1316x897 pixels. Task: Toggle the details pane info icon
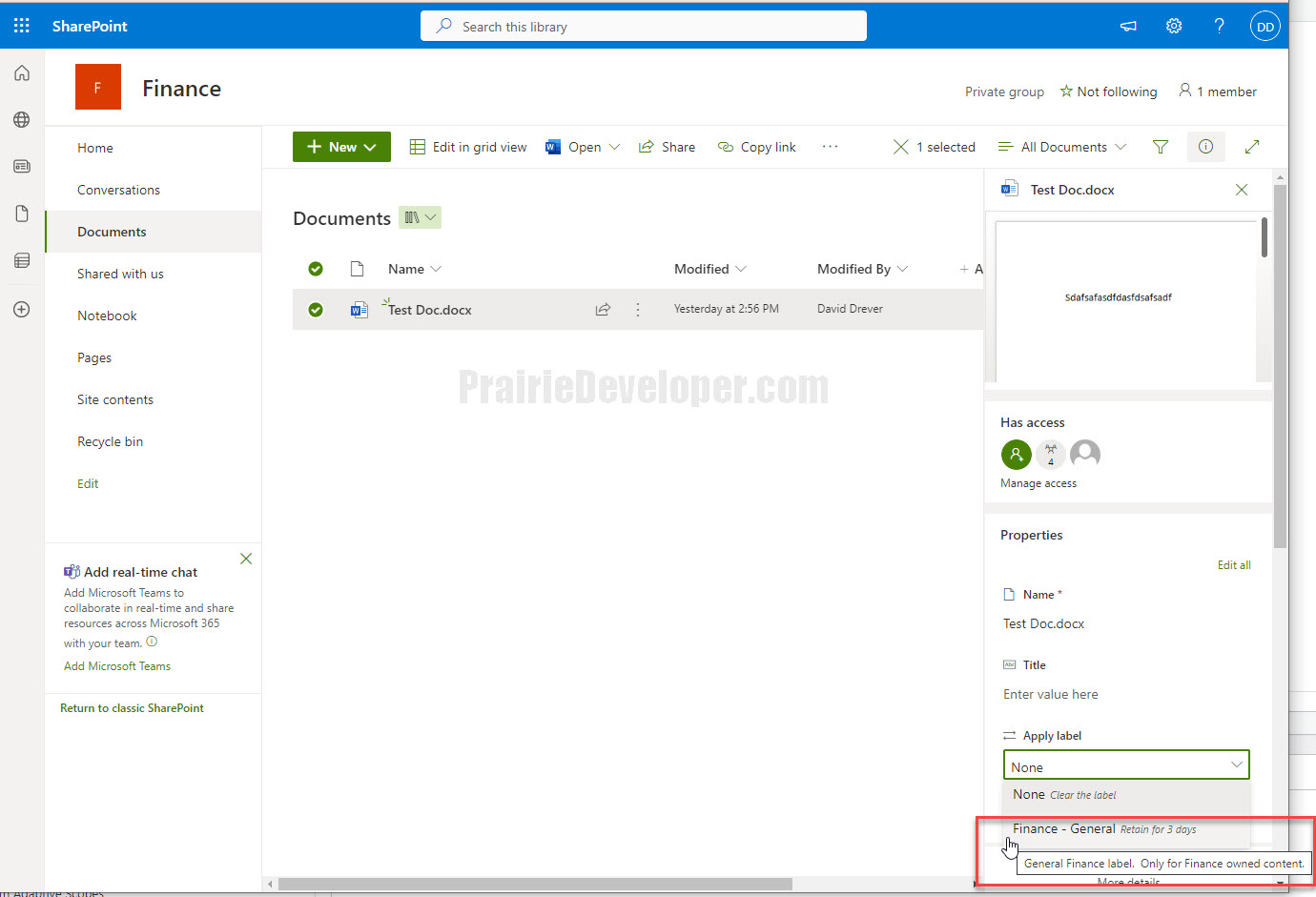pyautogui.click(x=1205, y=147)
